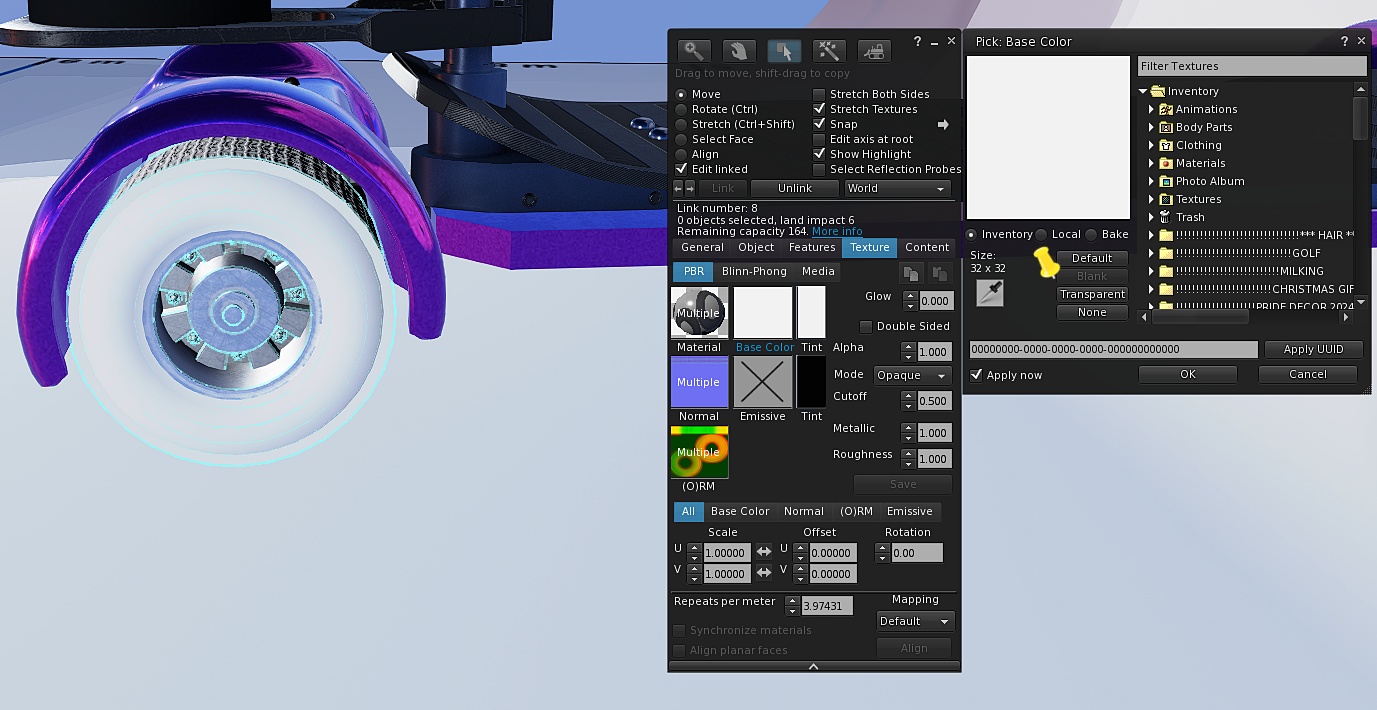This screenshot has height=710, width=1377.
Task: Enable Stretch Both Sides checkbox
Action: click(819, 94)
